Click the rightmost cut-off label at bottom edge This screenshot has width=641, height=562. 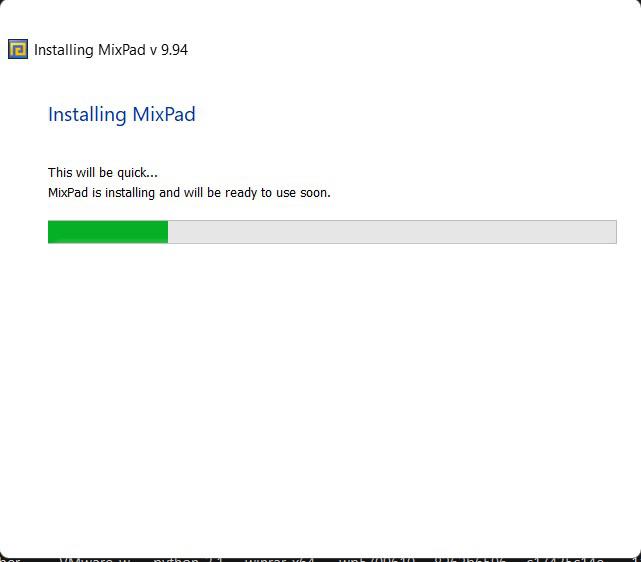coord(638,559)
